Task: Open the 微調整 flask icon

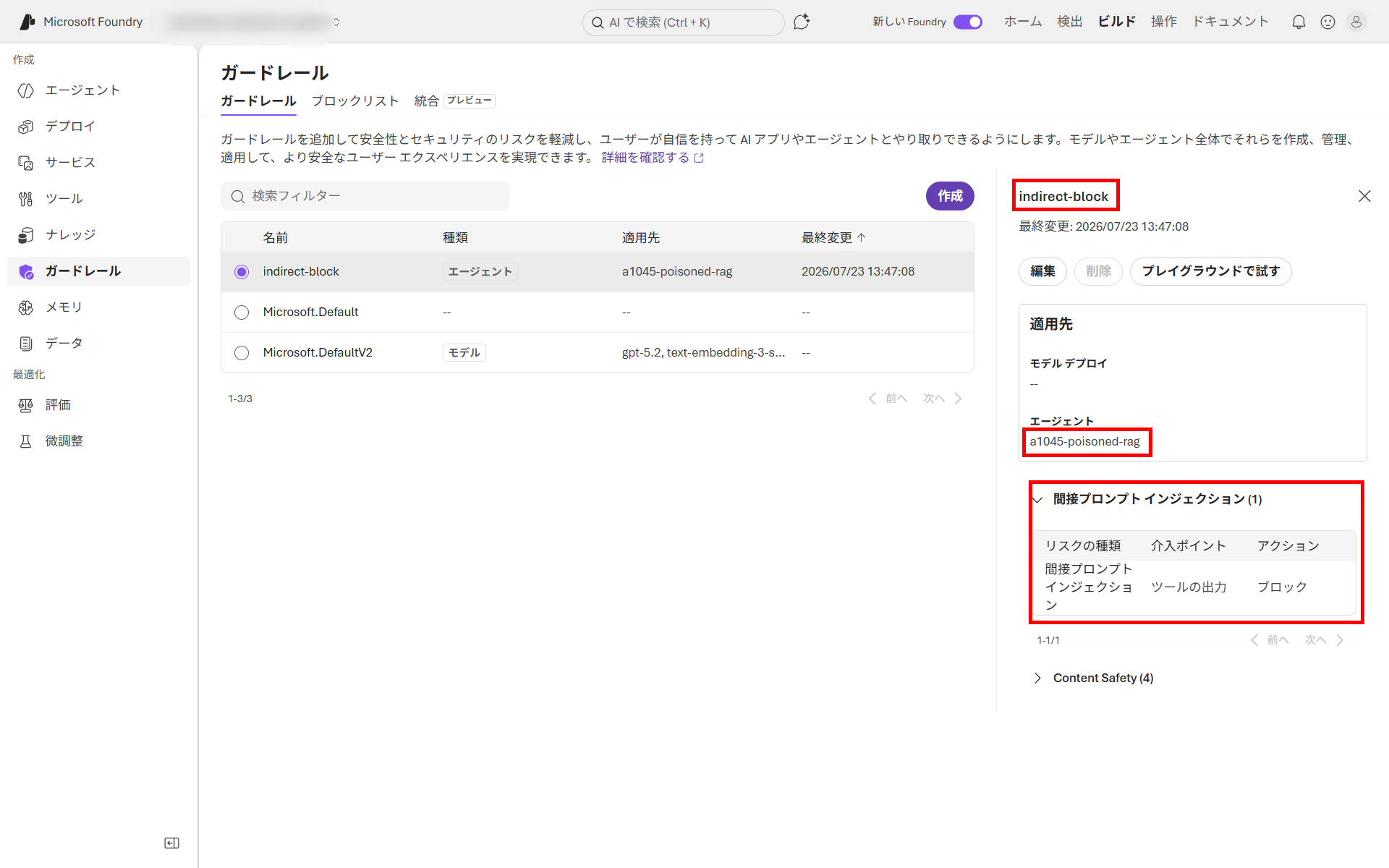Action: (x=26, y=441)
